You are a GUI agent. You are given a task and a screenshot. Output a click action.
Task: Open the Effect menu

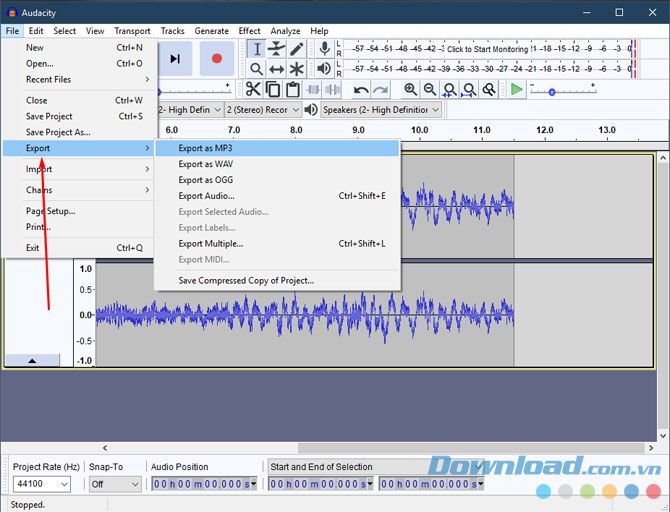249,31
